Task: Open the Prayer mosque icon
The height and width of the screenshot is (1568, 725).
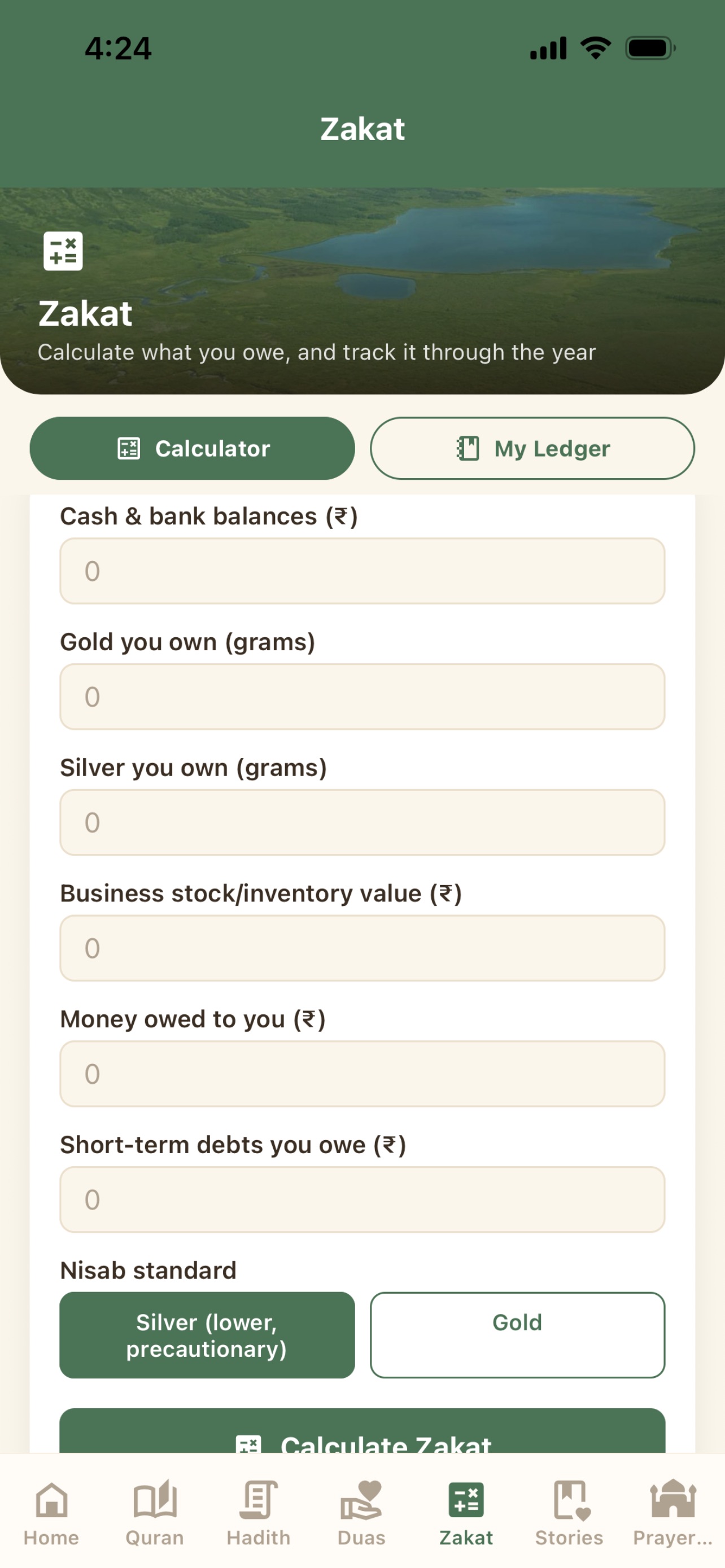Action: (672, 1499)
